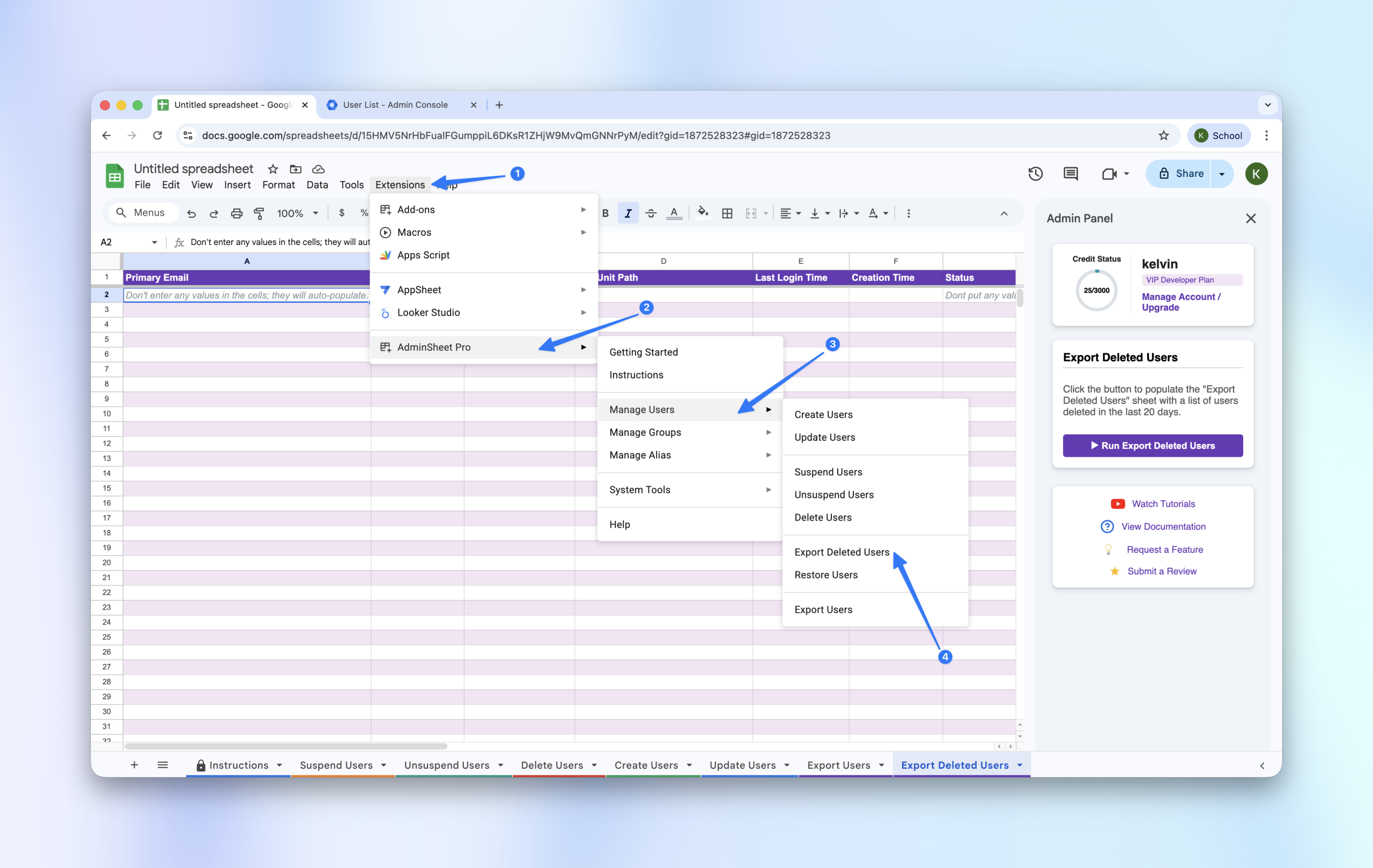Click the borders grid icon
This screenshot has width=1373, height=868.
click(727, 213)
